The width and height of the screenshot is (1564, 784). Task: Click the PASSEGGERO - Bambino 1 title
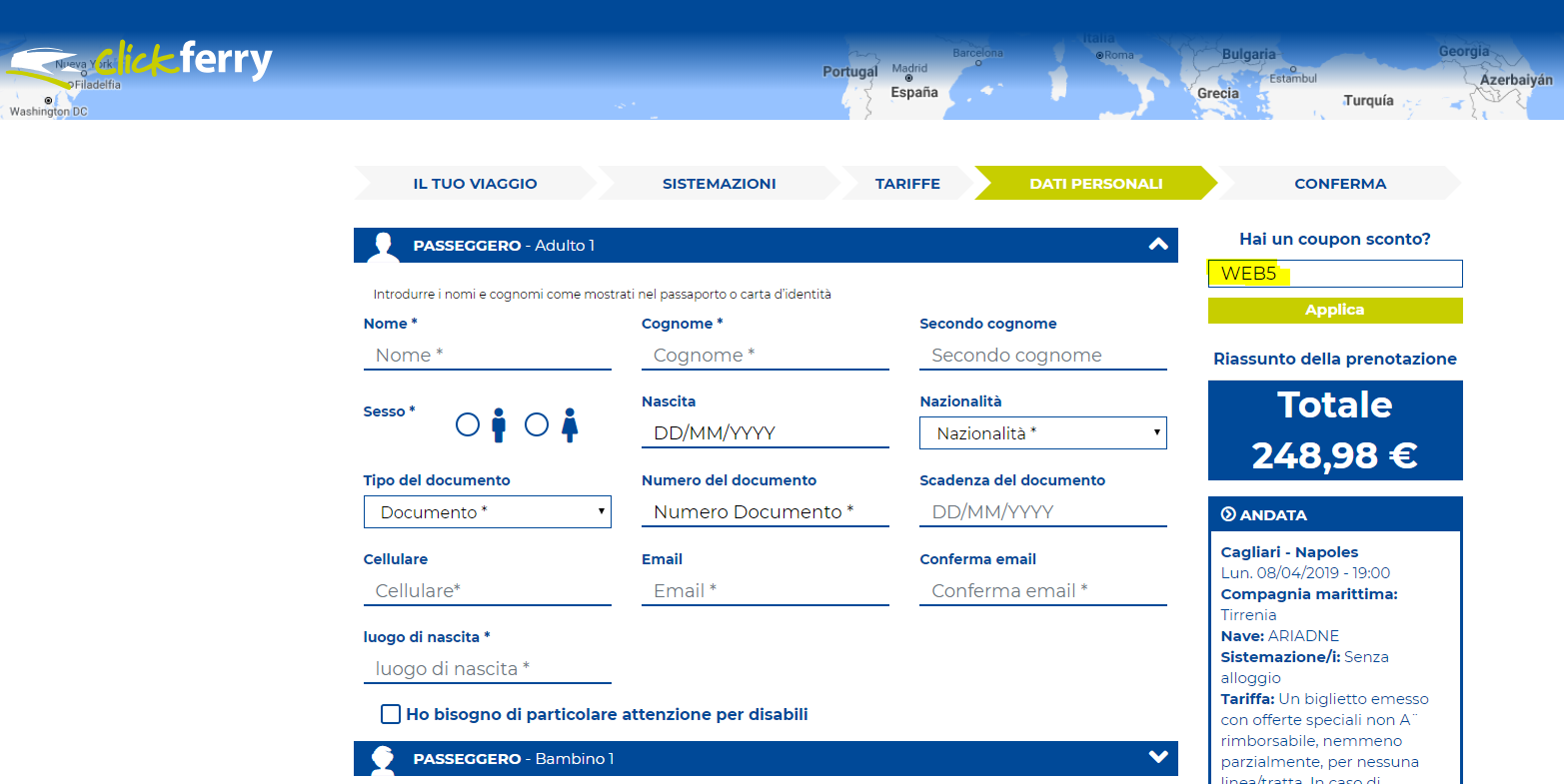[x=514, y=759]
